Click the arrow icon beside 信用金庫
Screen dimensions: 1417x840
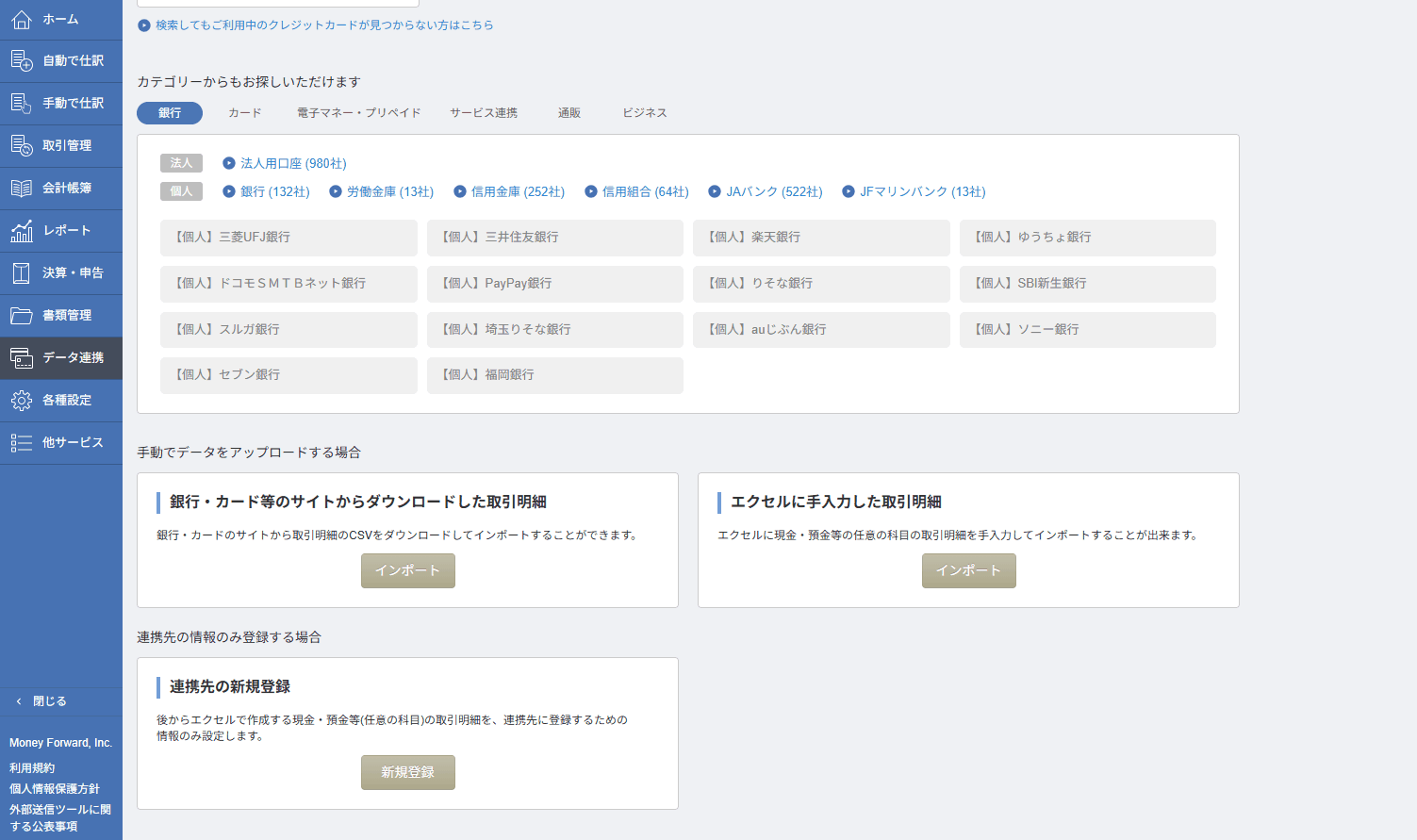[x=460, y=191]
